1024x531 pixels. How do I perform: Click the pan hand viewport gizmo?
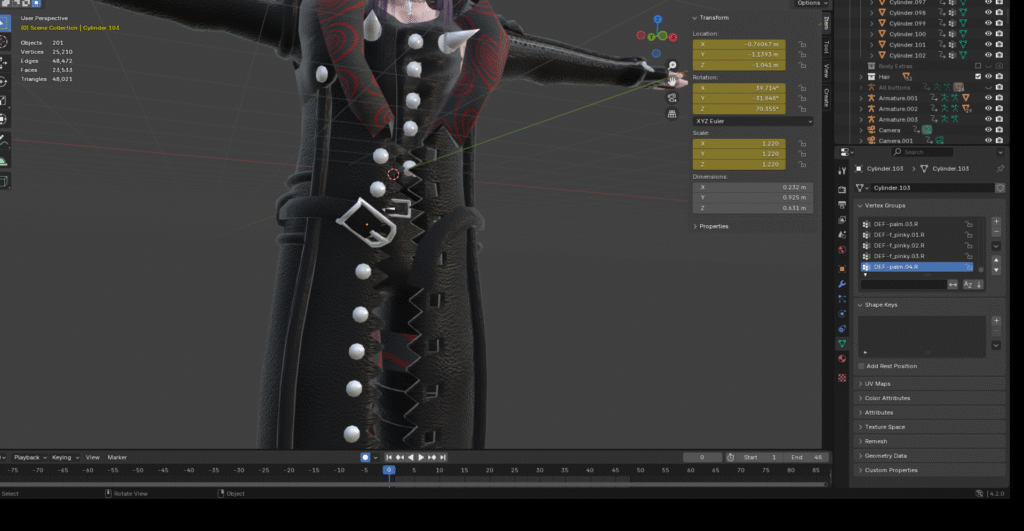[672, 80]
